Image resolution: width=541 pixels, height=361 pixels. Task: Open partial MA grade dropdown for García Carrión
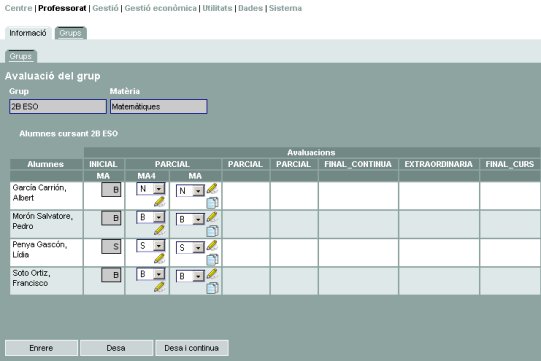190,191
